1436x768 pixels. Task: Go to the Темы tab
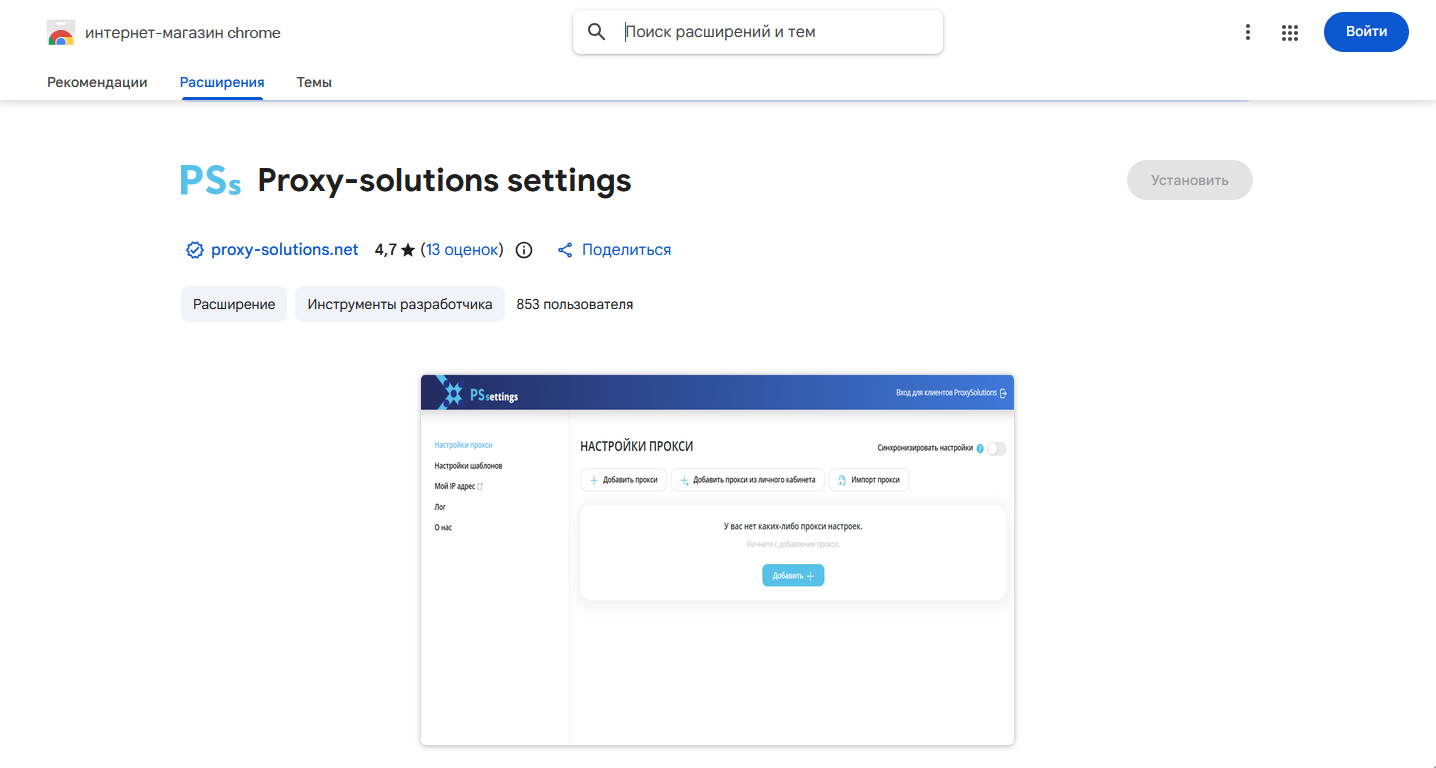tap(314, 82)
